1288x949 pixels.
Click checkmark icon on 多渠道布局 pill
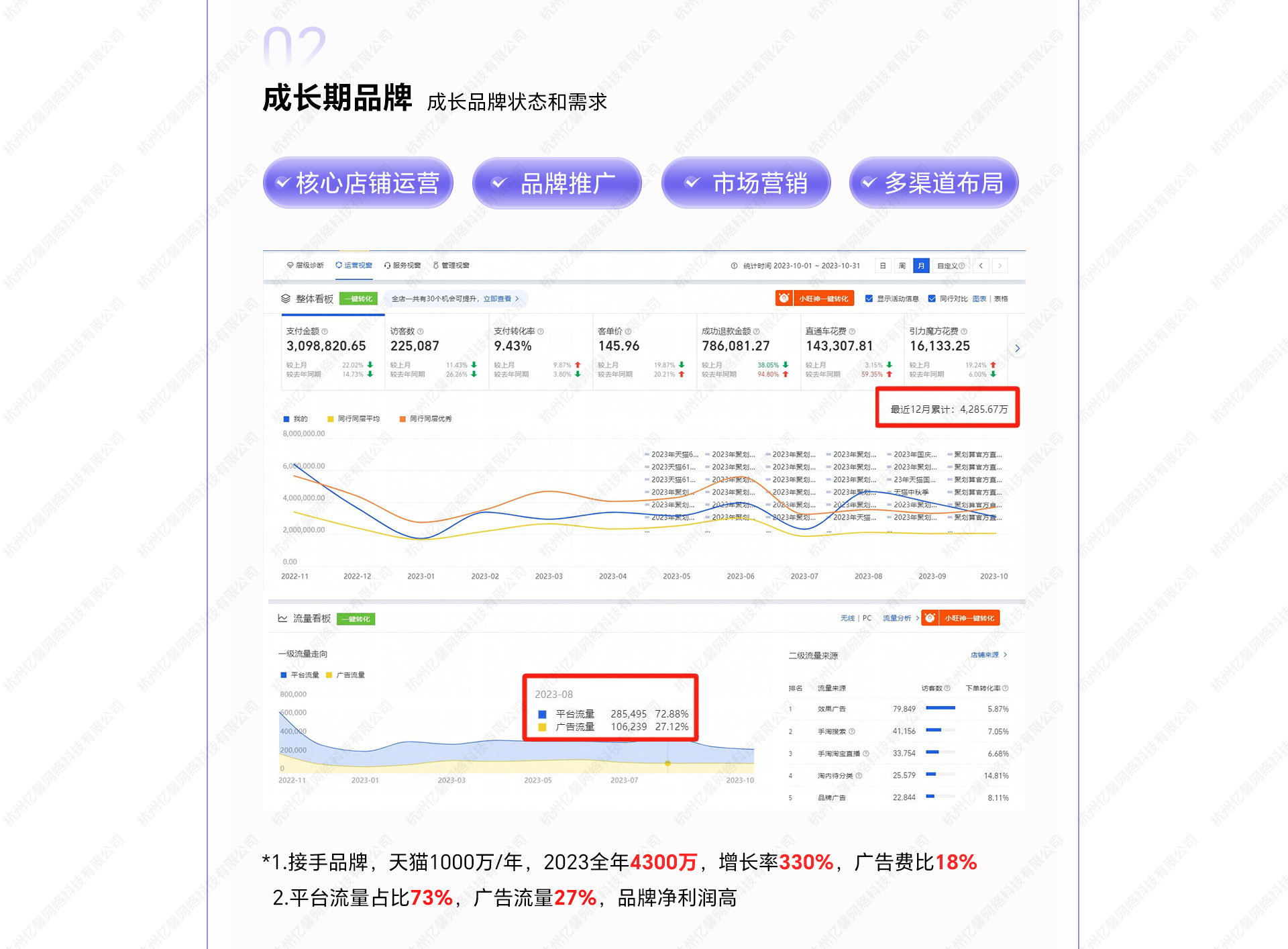tap(869, 182)
